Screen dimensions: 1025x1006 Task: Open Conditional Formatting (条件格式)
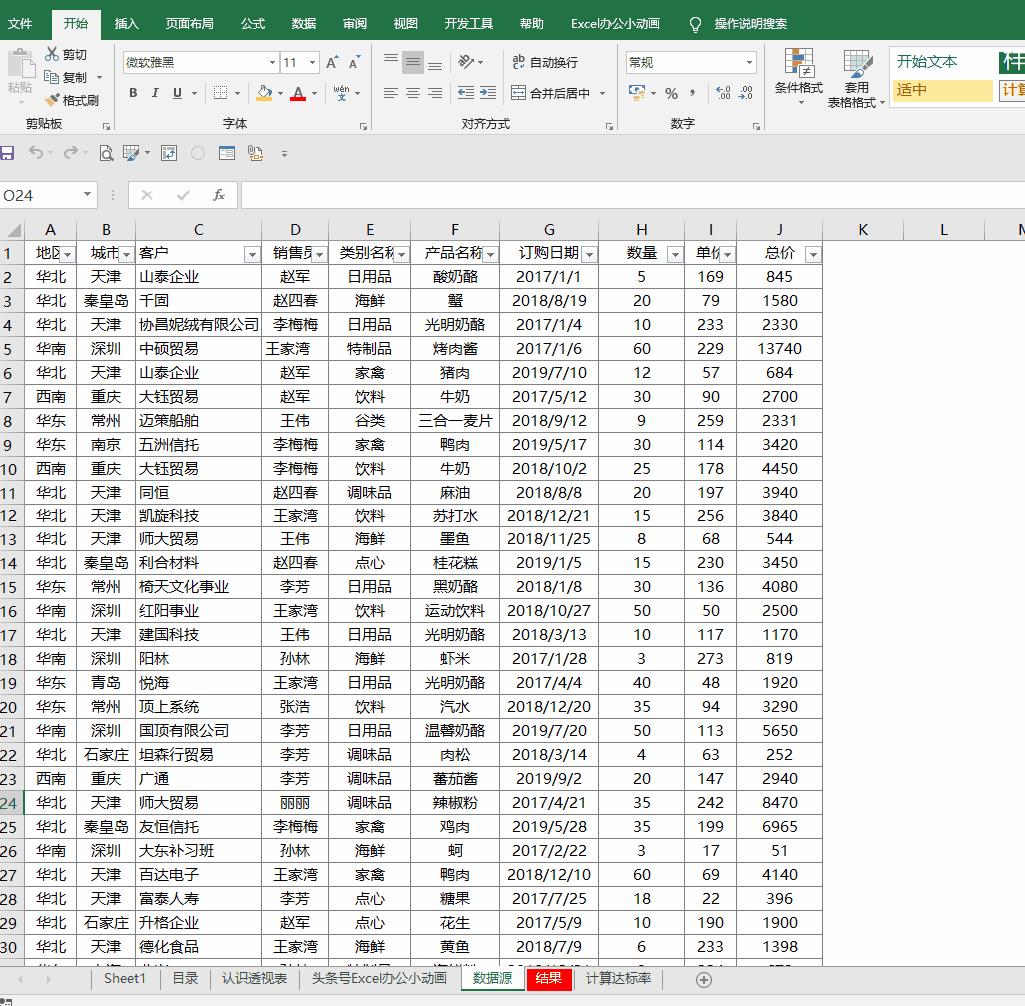[798, 75]
